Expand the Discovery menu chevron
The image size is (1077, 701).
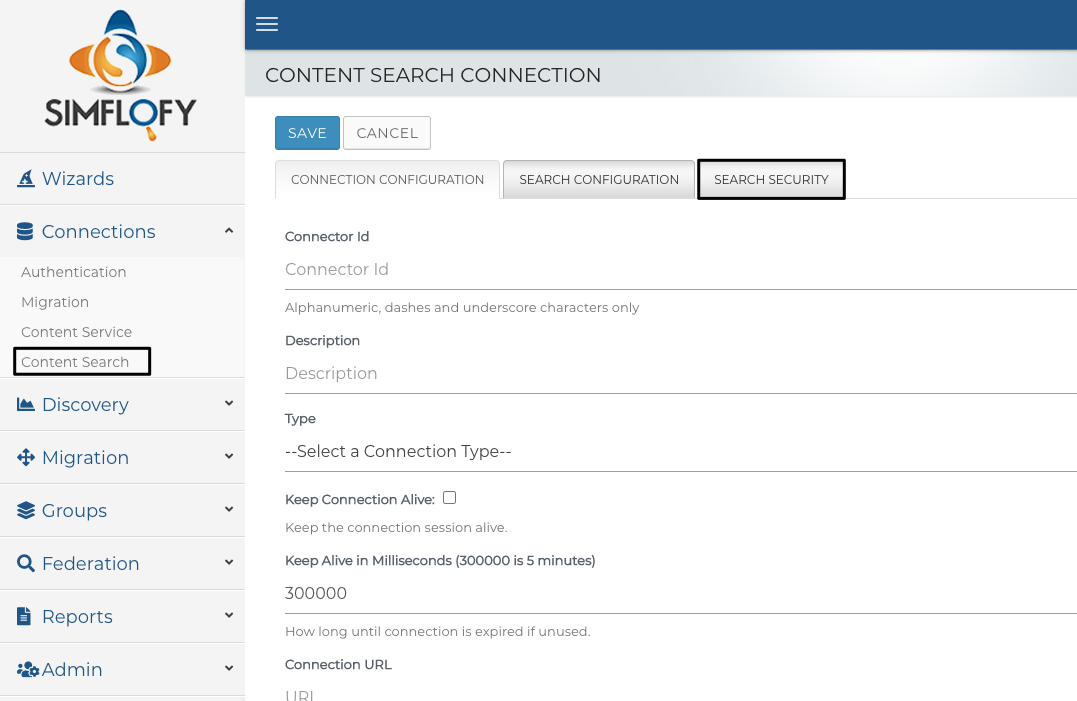click(229, 404)
